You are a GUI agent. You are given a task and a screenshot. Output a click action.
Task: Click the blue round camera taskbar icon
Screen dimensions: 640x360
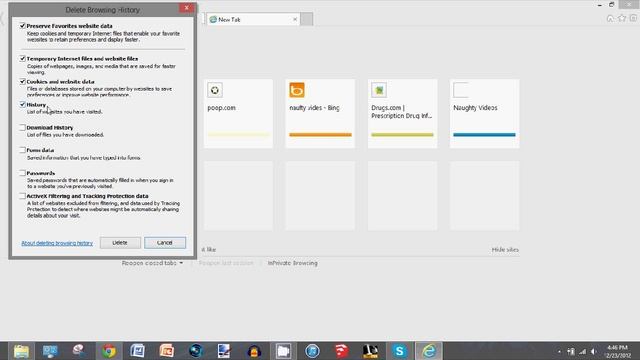coord(196,351)
